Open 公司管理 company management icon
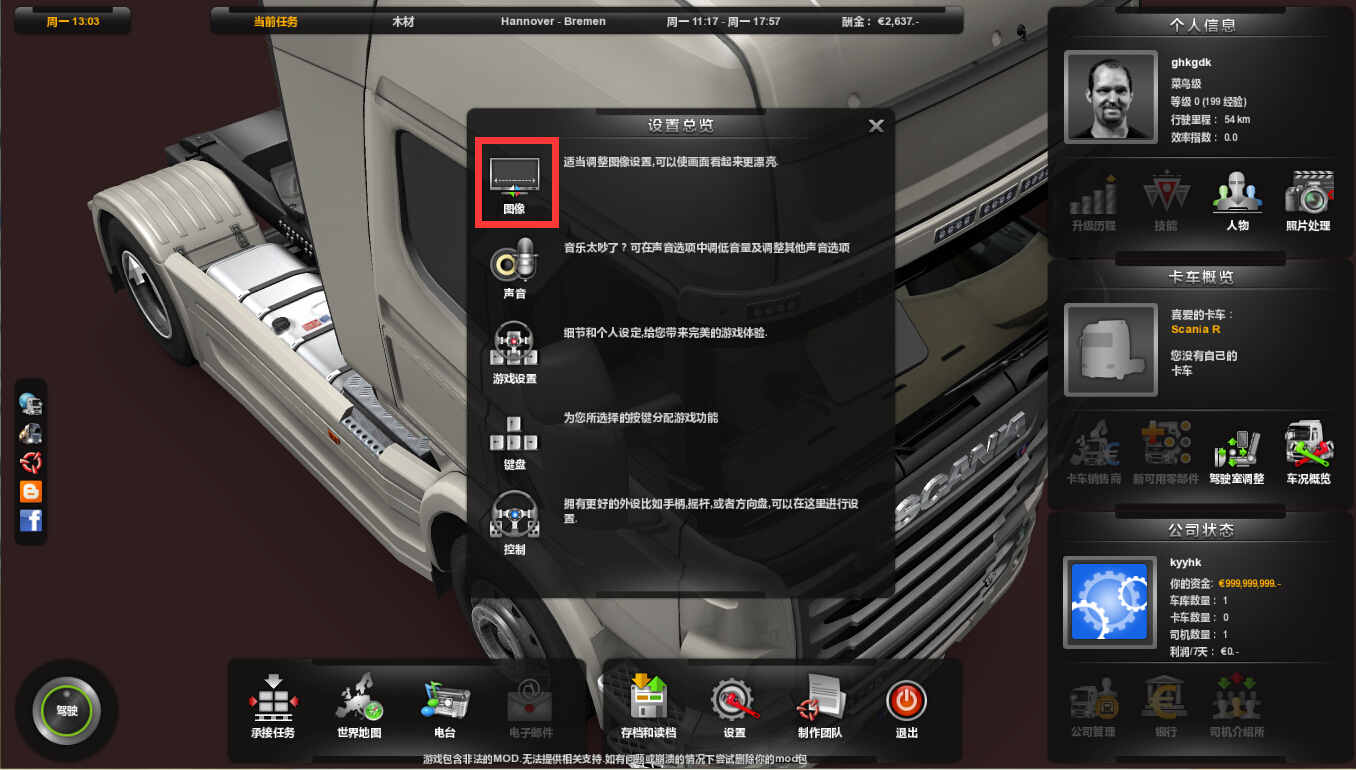This screenshot has width=1356, height=770. tap(1093, 706)
